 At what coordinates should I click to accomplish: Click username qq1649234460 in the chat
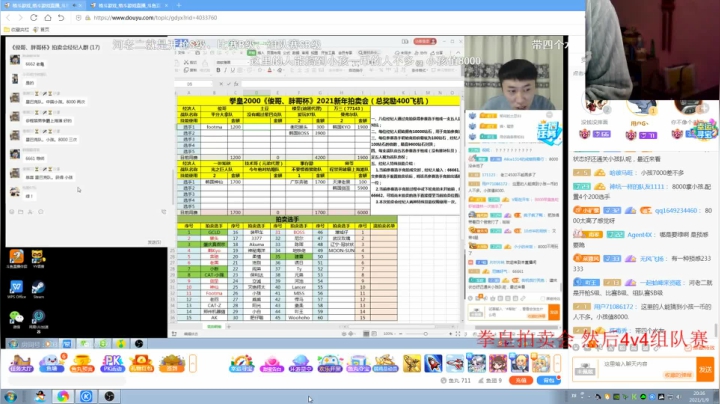[676, 210]
